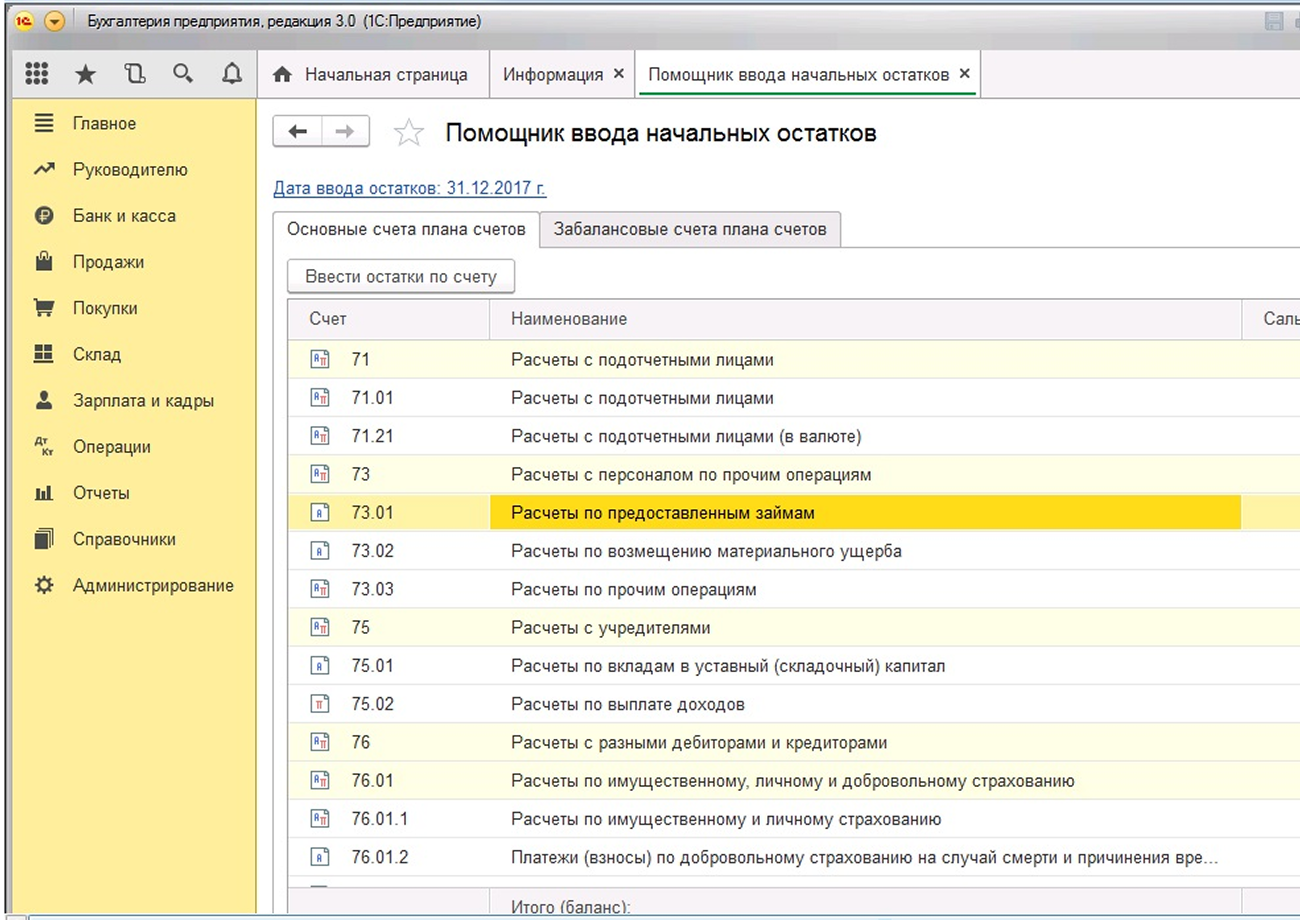
Task: Open the history icon in toolbar
Action: tap(134, 74)
